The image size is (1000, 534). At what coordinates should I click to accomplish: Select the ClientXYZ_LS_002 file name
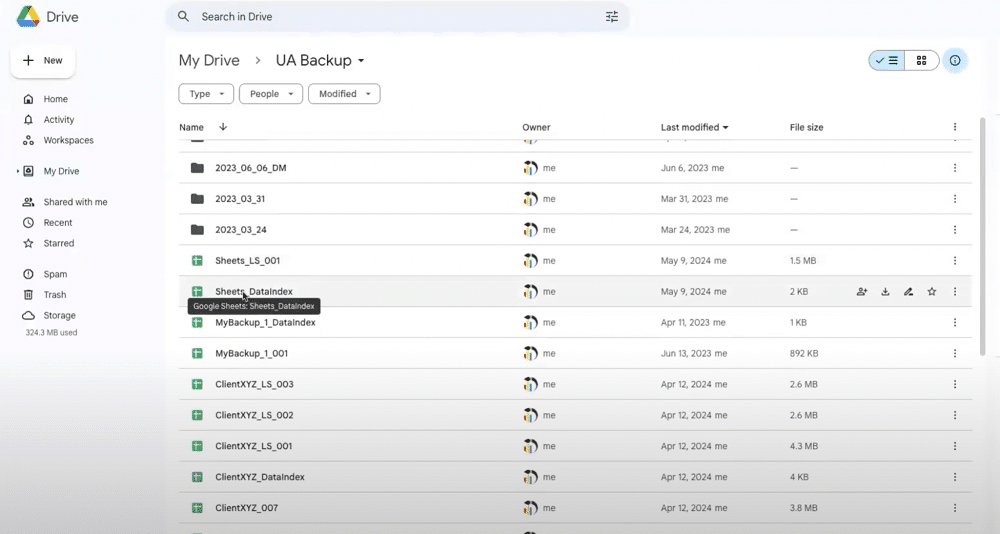pyautogui.click(x=254, y=415)
